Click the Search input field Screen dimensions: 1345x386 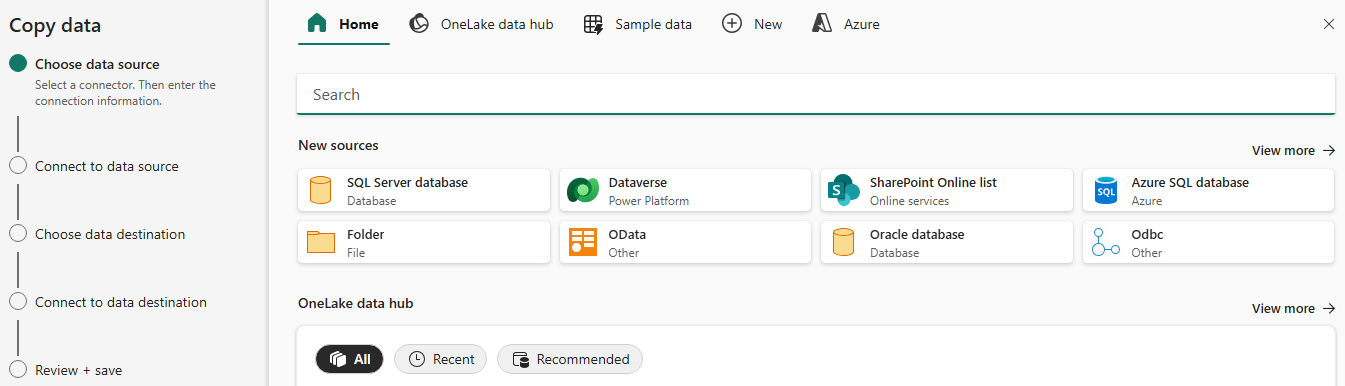coord(816,94)
